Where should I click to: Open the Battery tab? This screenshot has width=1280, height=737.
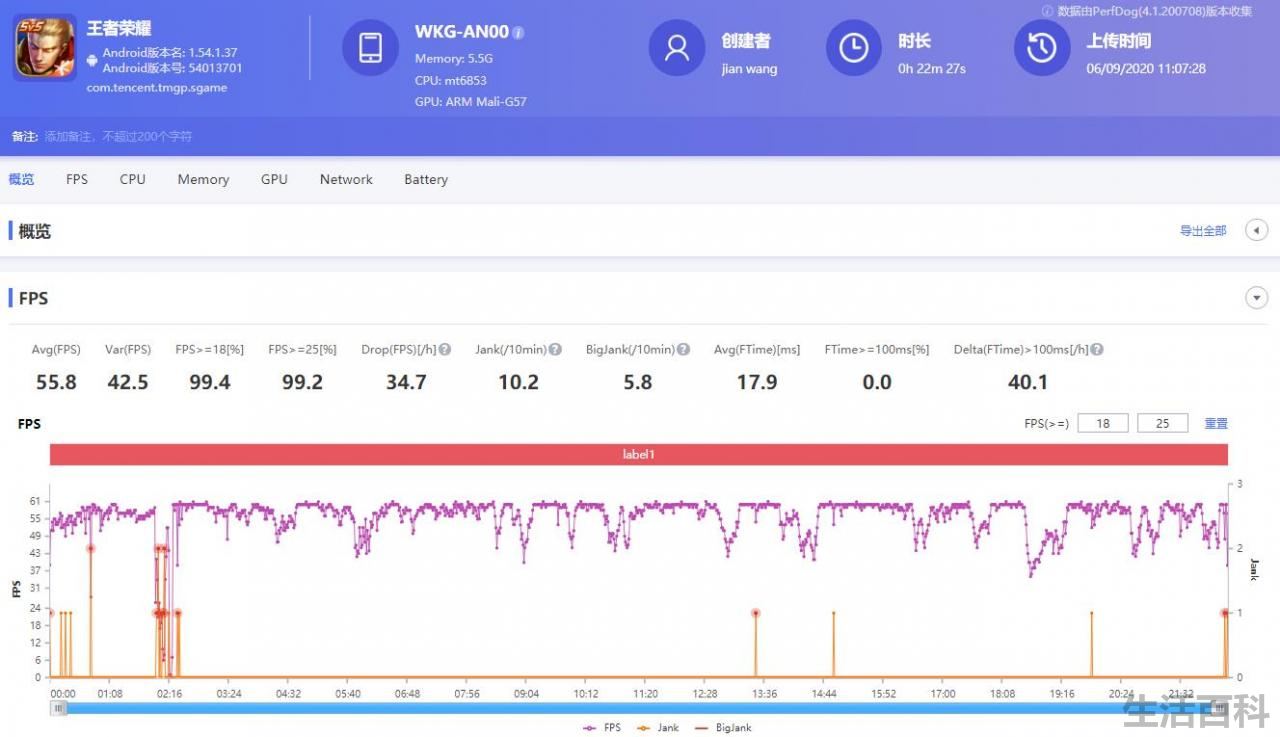tap(426, 179)
